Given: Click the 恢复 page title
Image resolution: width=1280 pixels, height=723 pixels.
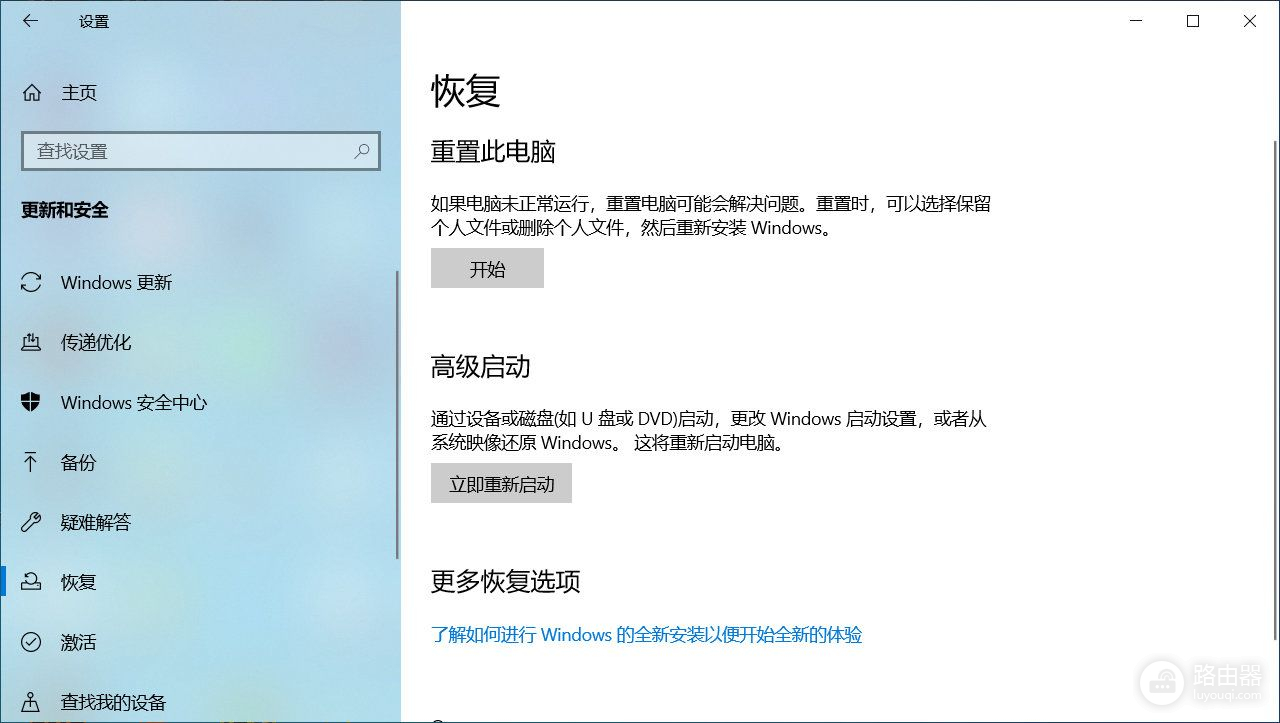Looking at the screenshot, I should point(465,90).
